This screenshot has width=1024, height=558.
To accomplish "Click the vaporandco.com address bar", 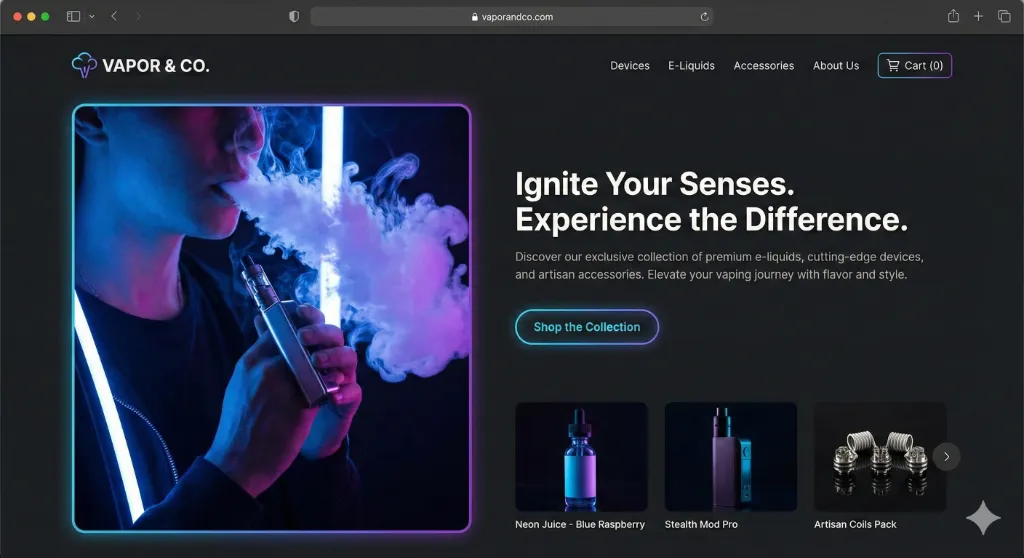I will click(x=512, y=17).
